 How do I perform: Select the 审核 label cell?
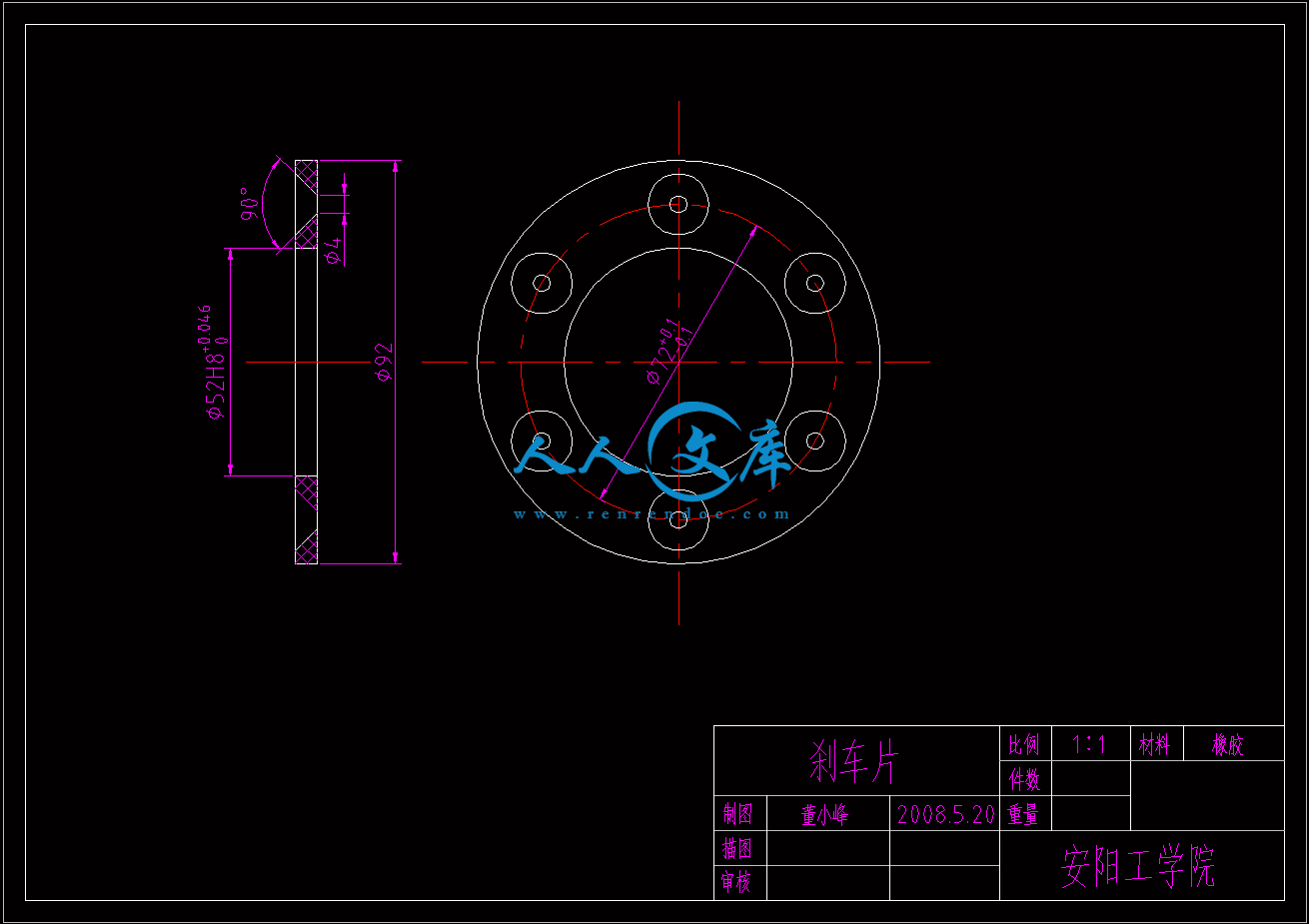pos(736,882)
